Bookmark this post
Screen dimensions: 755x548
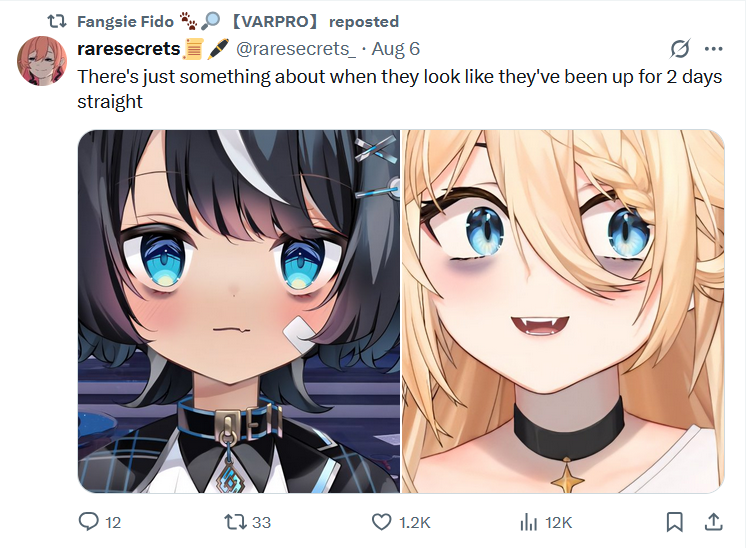(675, 522)
